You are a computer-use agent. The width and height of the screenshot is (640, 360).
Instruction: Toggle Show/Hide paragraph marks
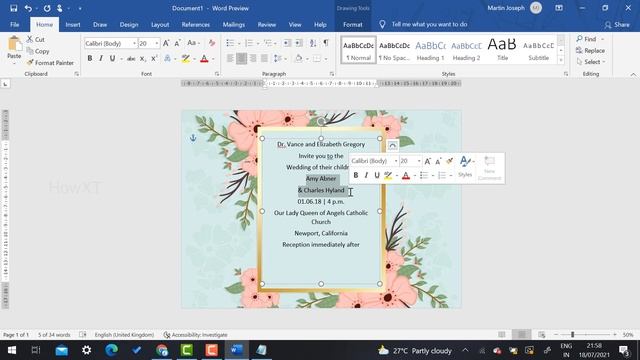[326, 43]
